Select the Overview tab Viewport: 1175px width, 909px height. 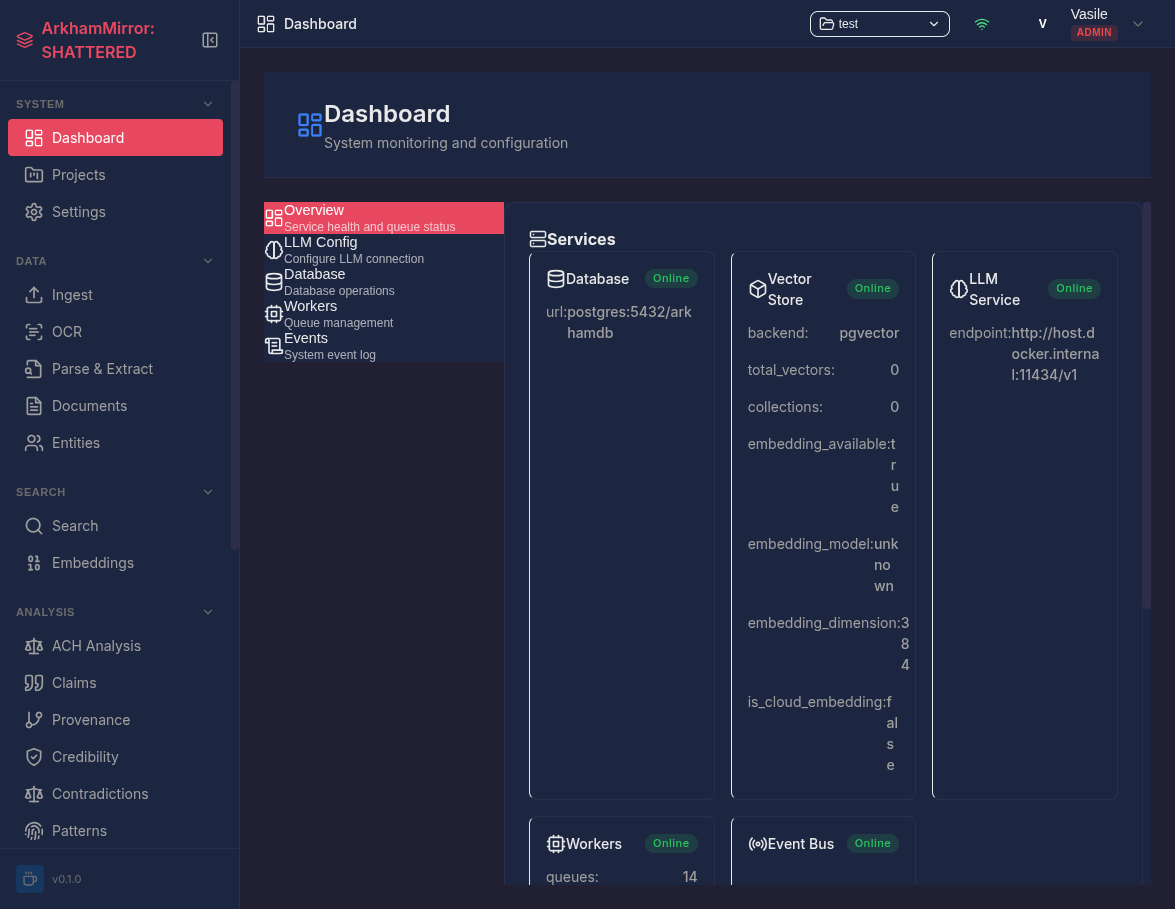[384, 218]
